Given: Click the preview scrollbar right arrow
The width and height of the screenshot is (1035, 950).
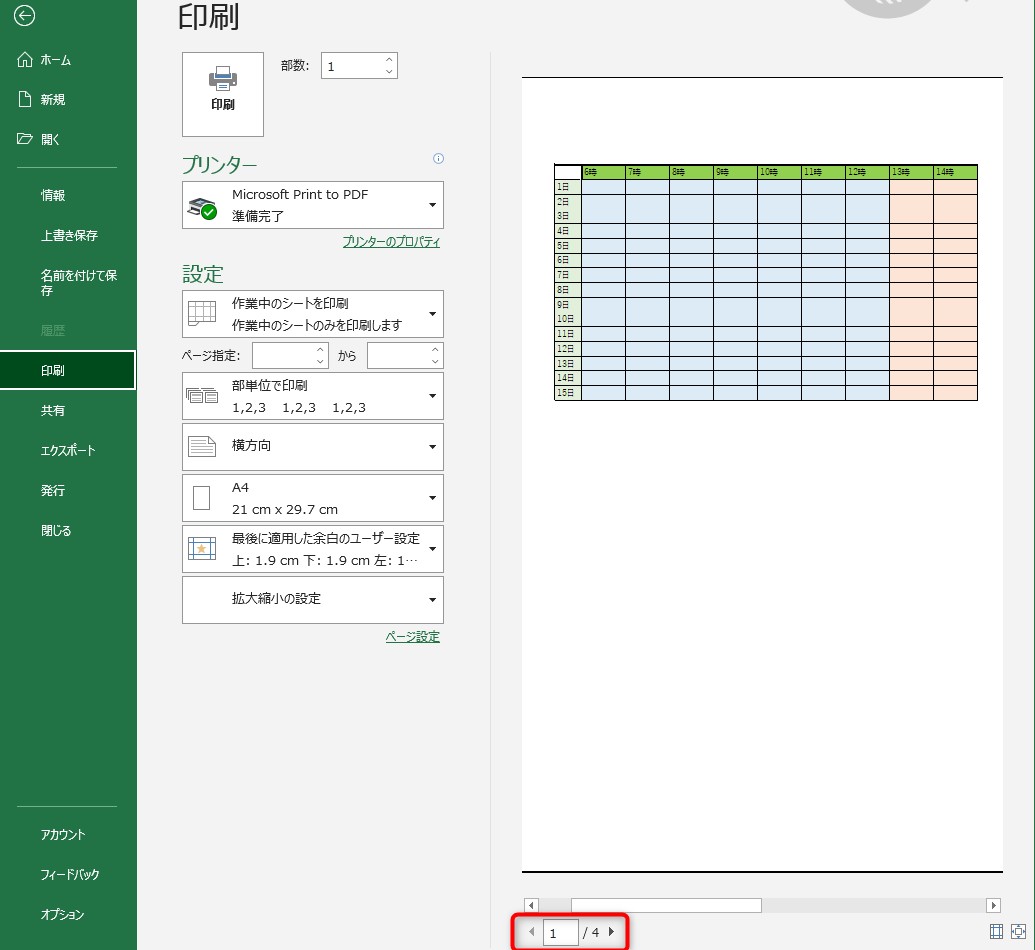Looking at the screenshot, I should pos(994,905).
